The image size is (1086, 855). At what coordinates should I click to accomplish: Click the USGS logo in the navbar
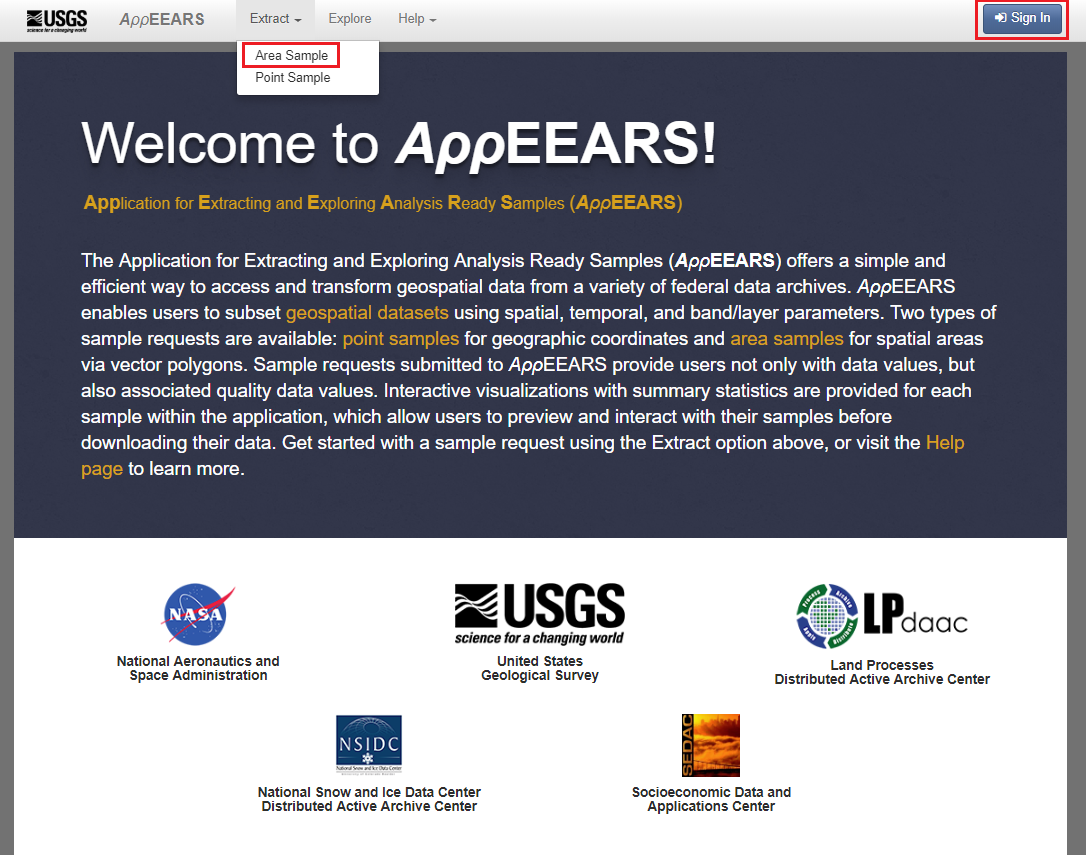pyautogui.click(x=57, y=20)
